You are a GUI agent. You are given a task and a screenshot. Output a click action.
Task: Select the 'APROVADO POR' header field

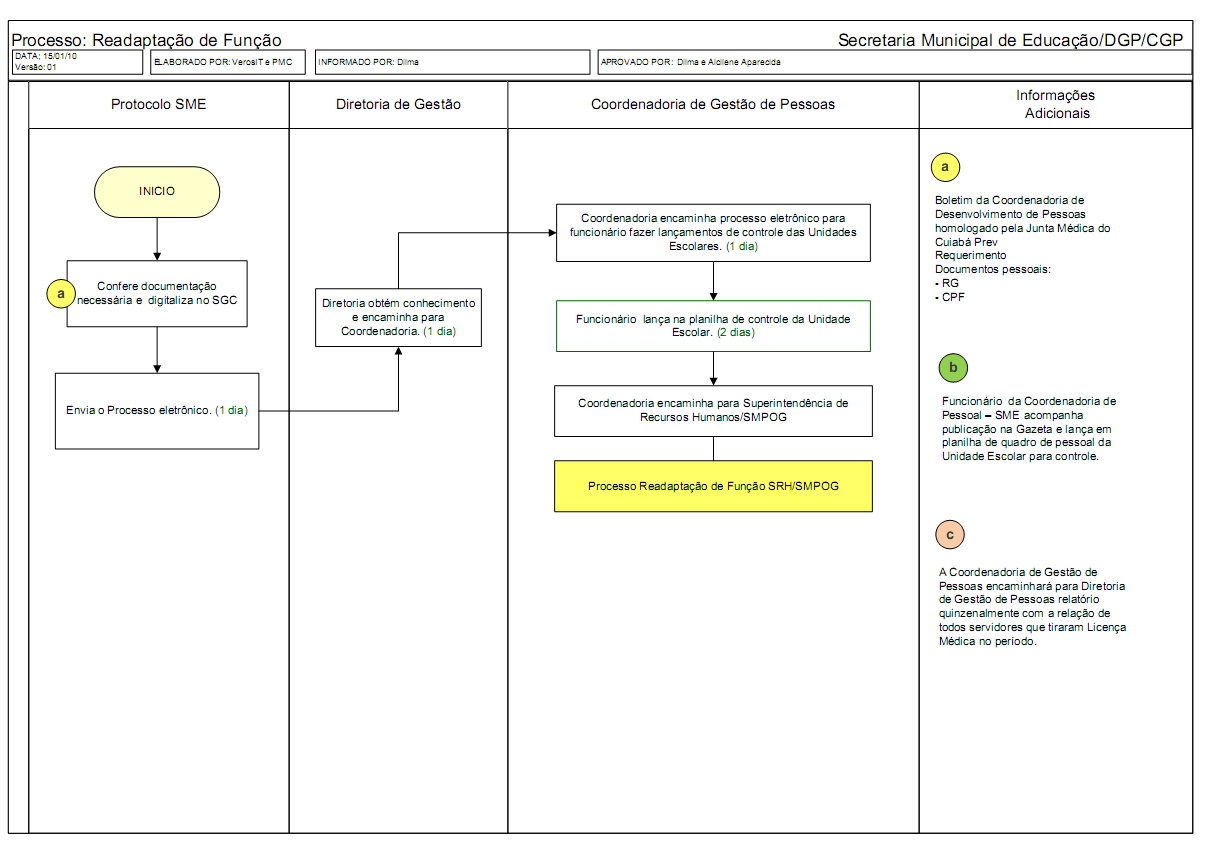pos(893,62)
